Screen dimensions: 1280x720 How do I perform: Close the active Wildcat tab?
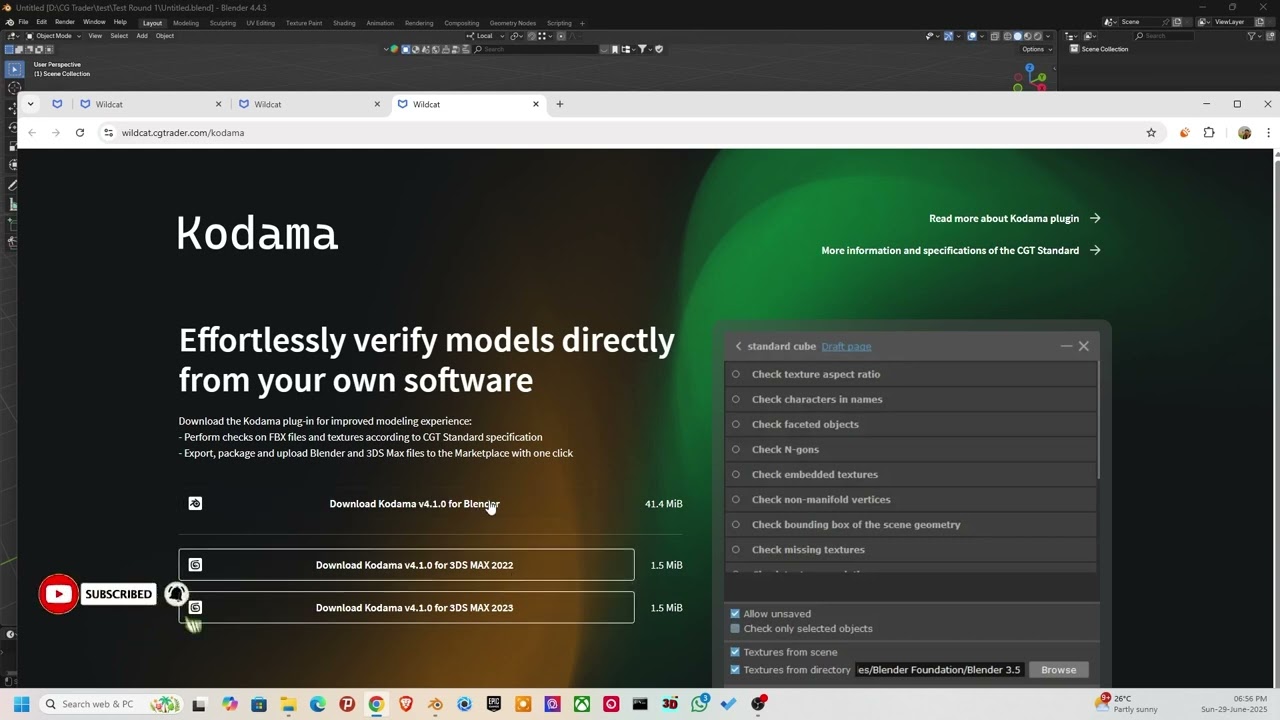click(536, 104)
